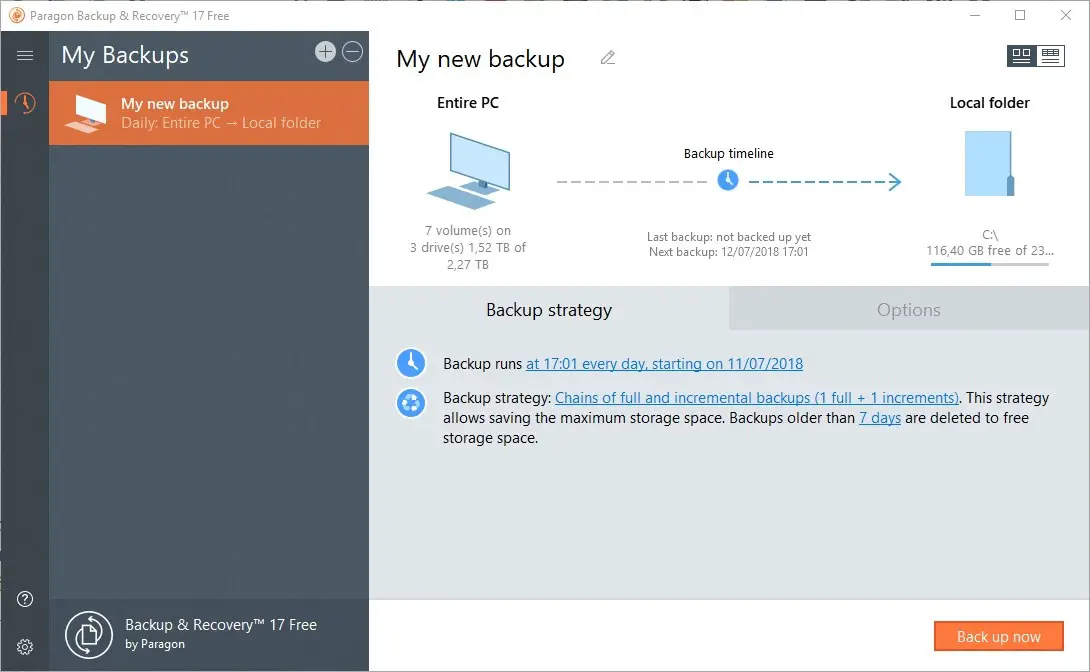This screenshot has height=672, width=1090.
Task: Open the Backup strategy tab
Action: [x=549, y=310]
